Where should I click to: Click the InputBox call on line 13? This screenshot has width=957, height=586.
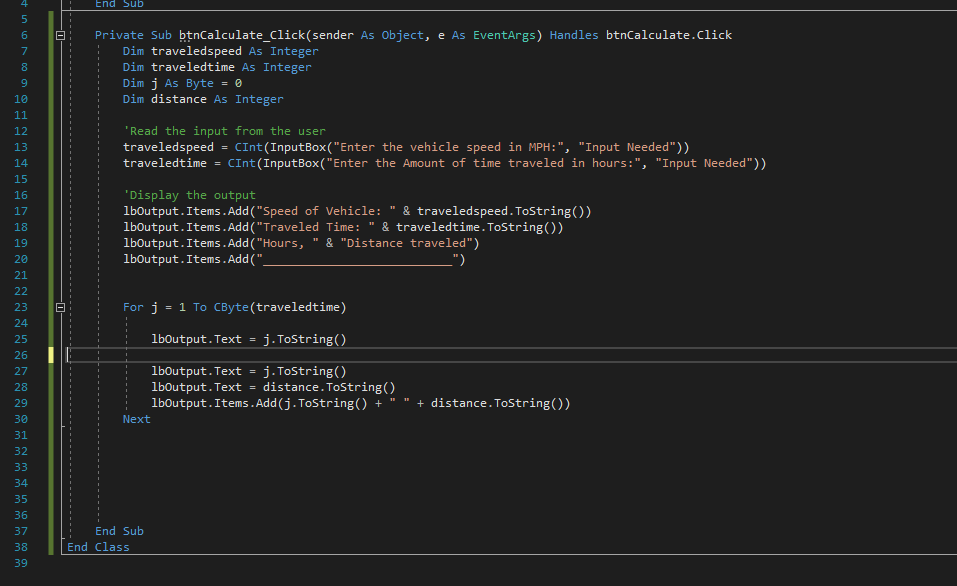[300, 146]
